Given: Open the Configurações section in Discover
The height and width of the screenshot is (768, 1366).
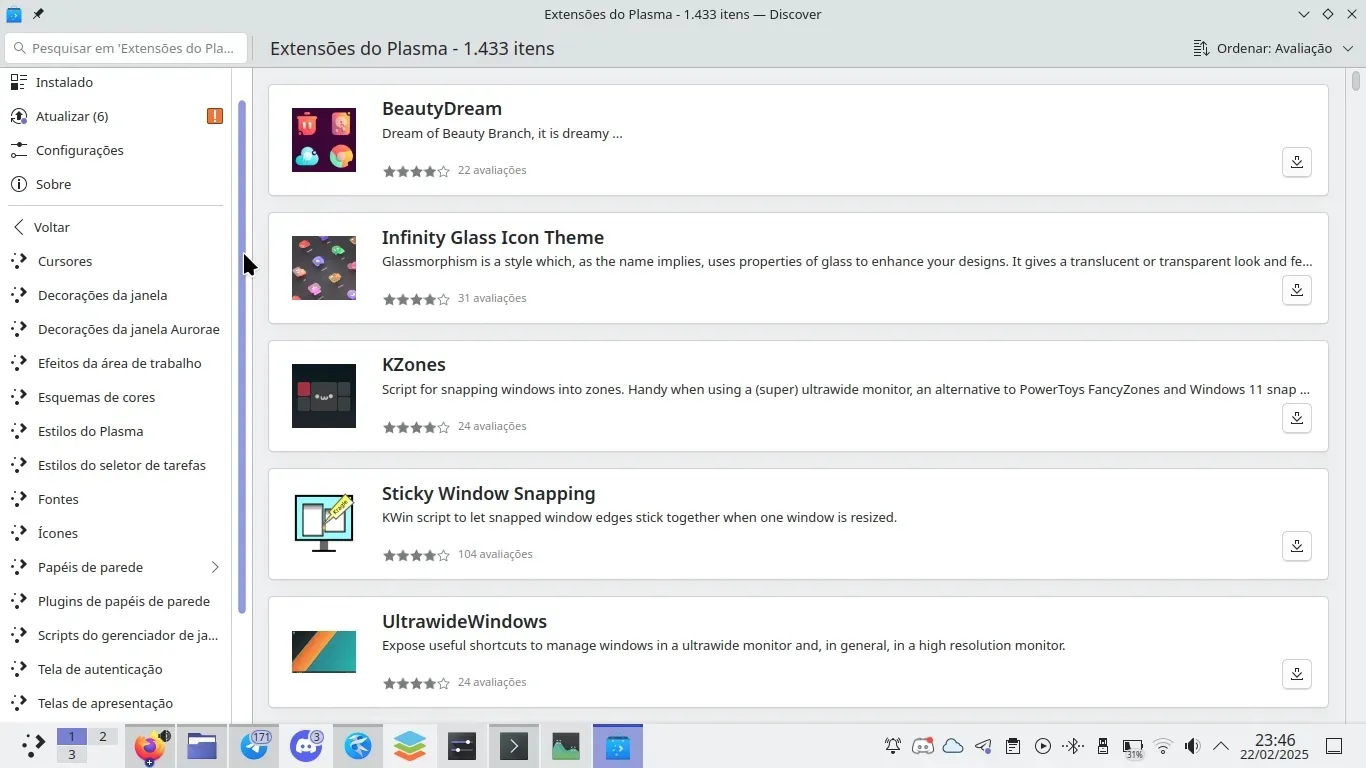Looking at the screenshot, I should click(x=80, y=150).
